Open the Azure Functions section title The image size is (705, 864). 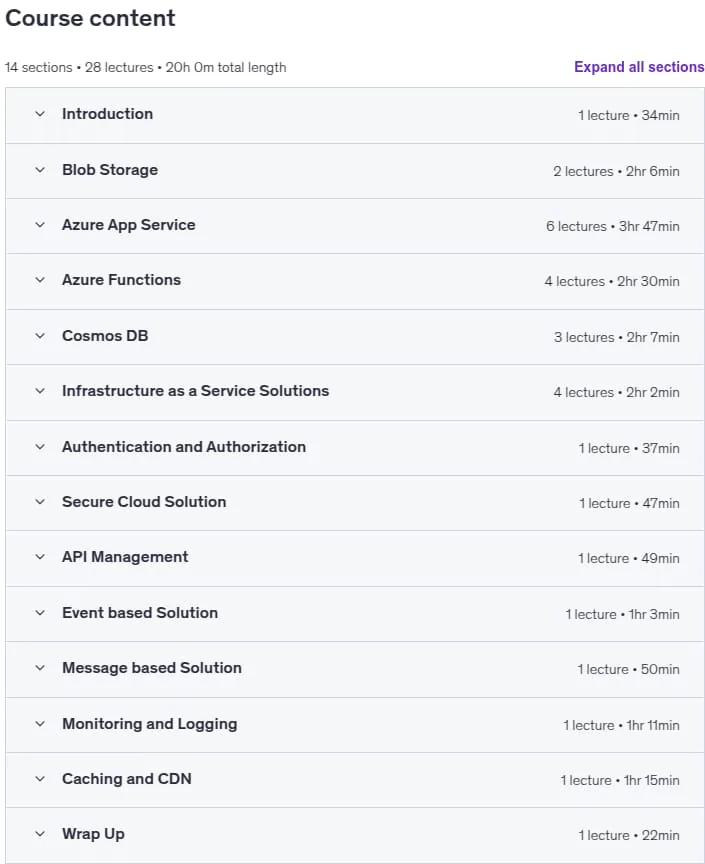[x=121, y=280]
